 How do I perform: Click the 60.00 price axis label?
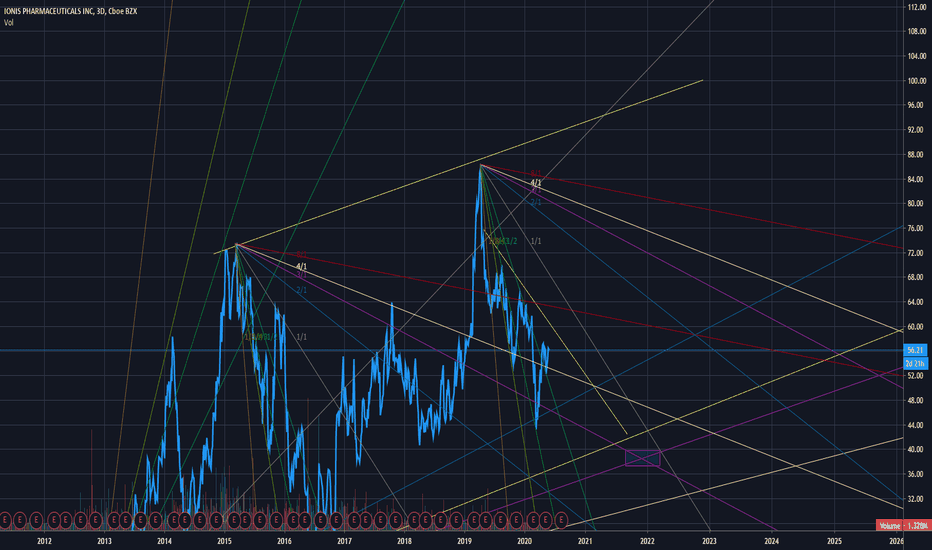(x=917, y=326)
